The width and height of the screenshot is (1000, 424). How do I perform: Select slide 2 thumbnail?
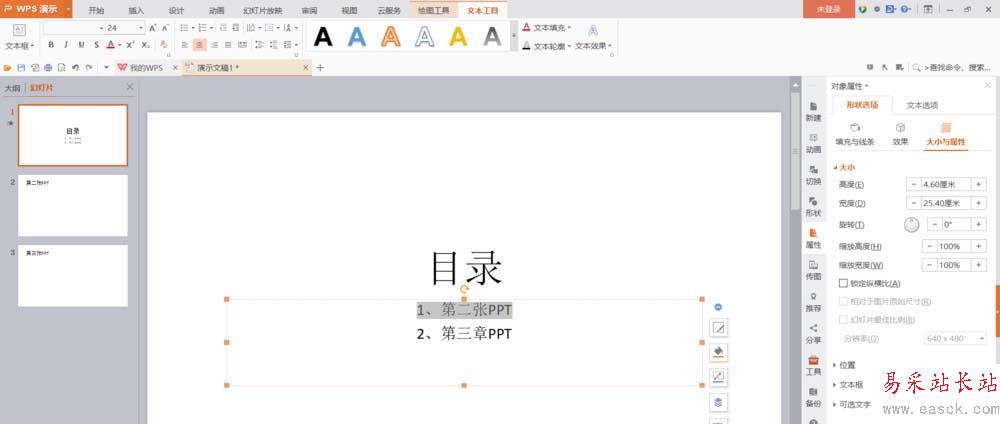pos(73,206)
